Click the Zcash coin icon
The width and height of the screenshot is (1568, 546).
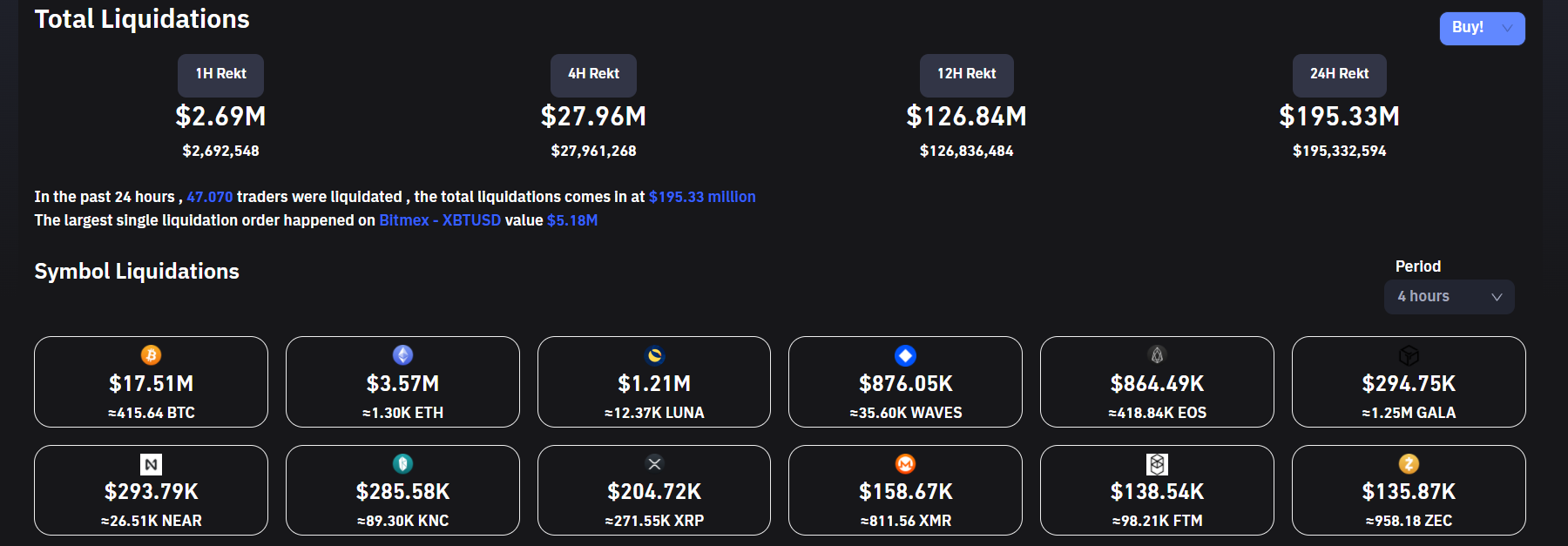[x=1409, y=464]
